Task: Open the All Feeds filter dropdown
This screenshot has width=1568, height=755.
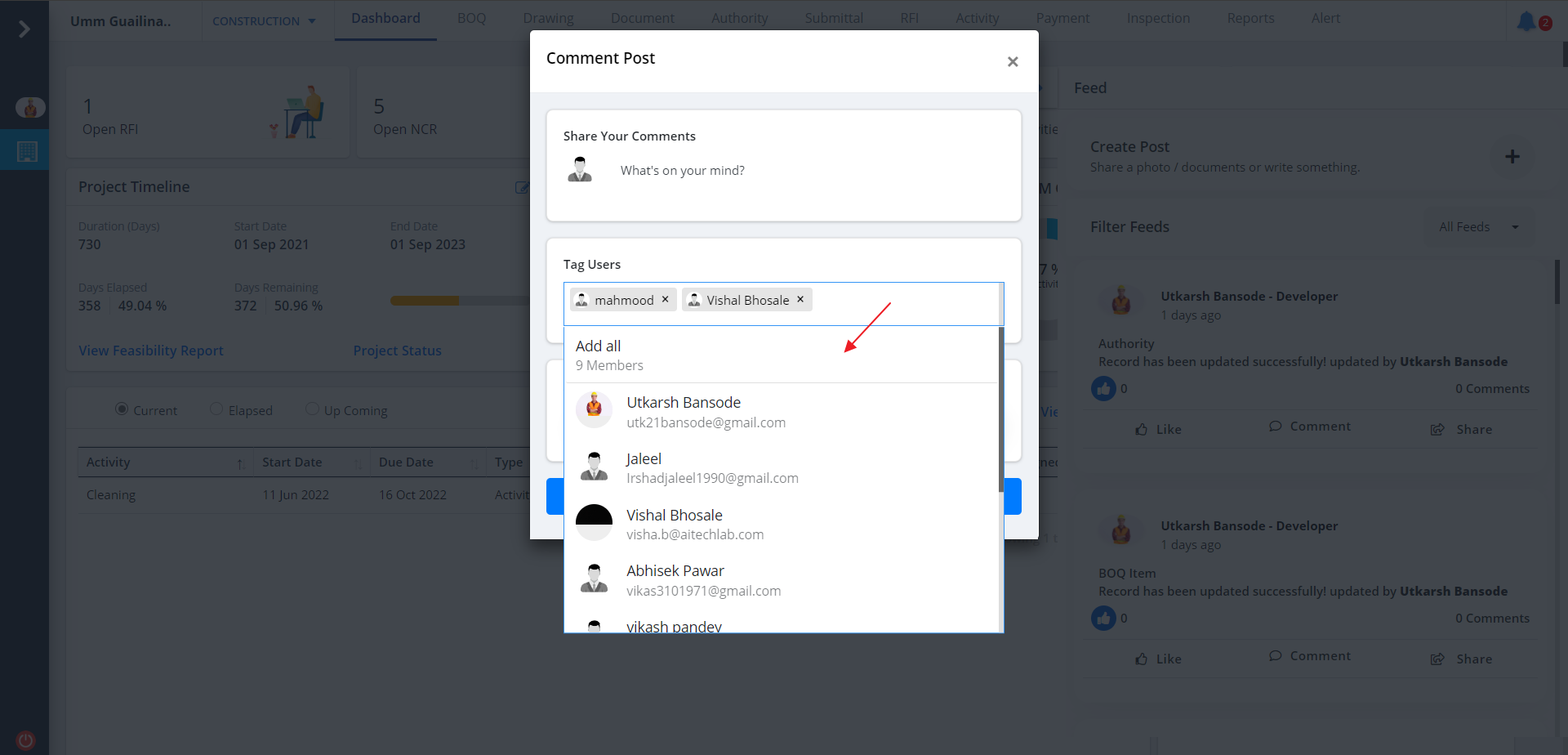Action: tap(1478, 227)
